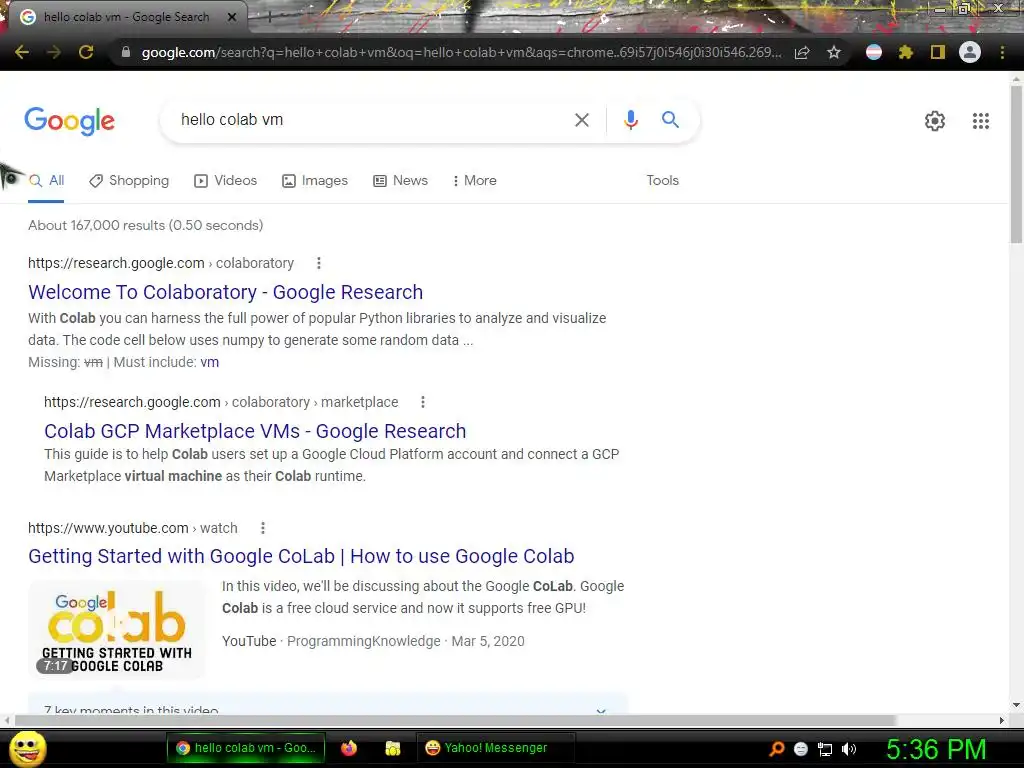This screenshot has height=768, width=1024.
Task: Open More search filters dropdown
Action: [475, 181]
